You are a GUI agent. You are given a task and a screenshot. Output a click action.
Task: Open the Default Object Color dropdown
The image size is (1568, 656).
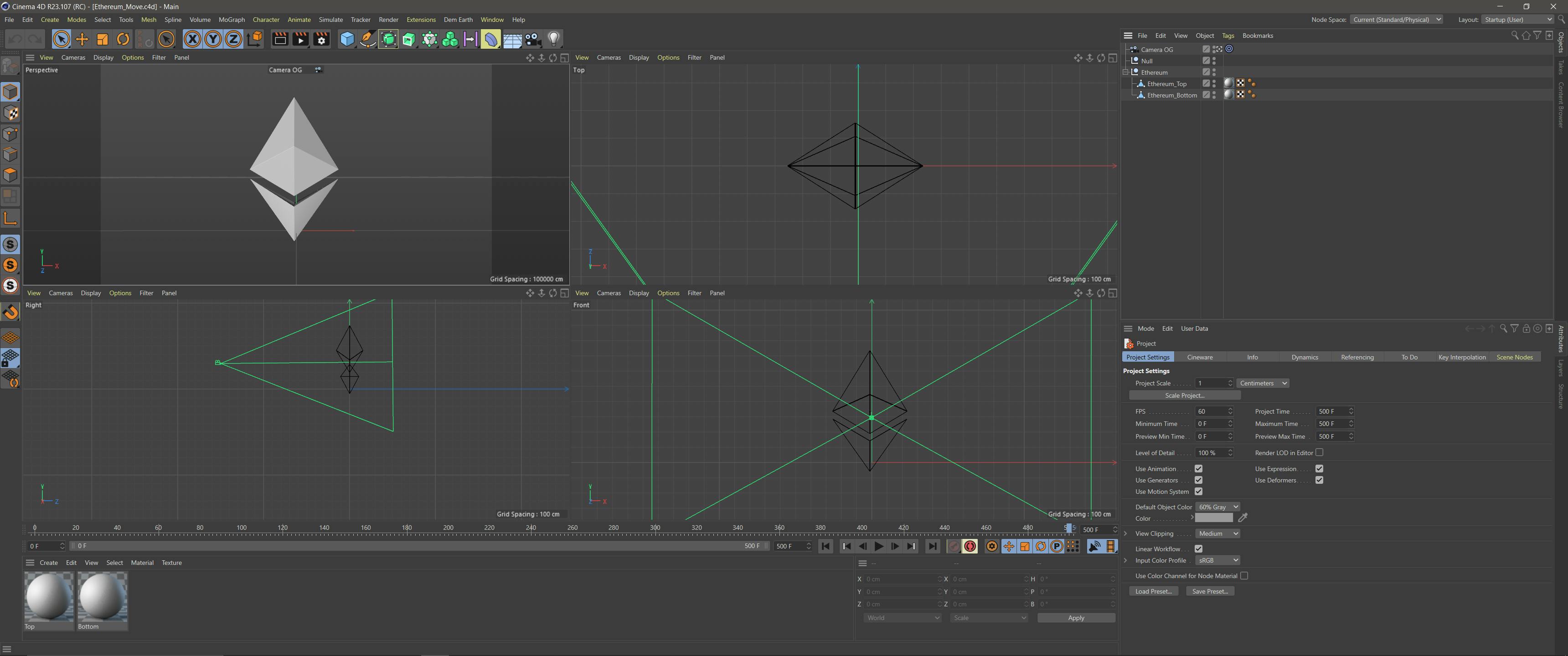tap(1217, 507)
